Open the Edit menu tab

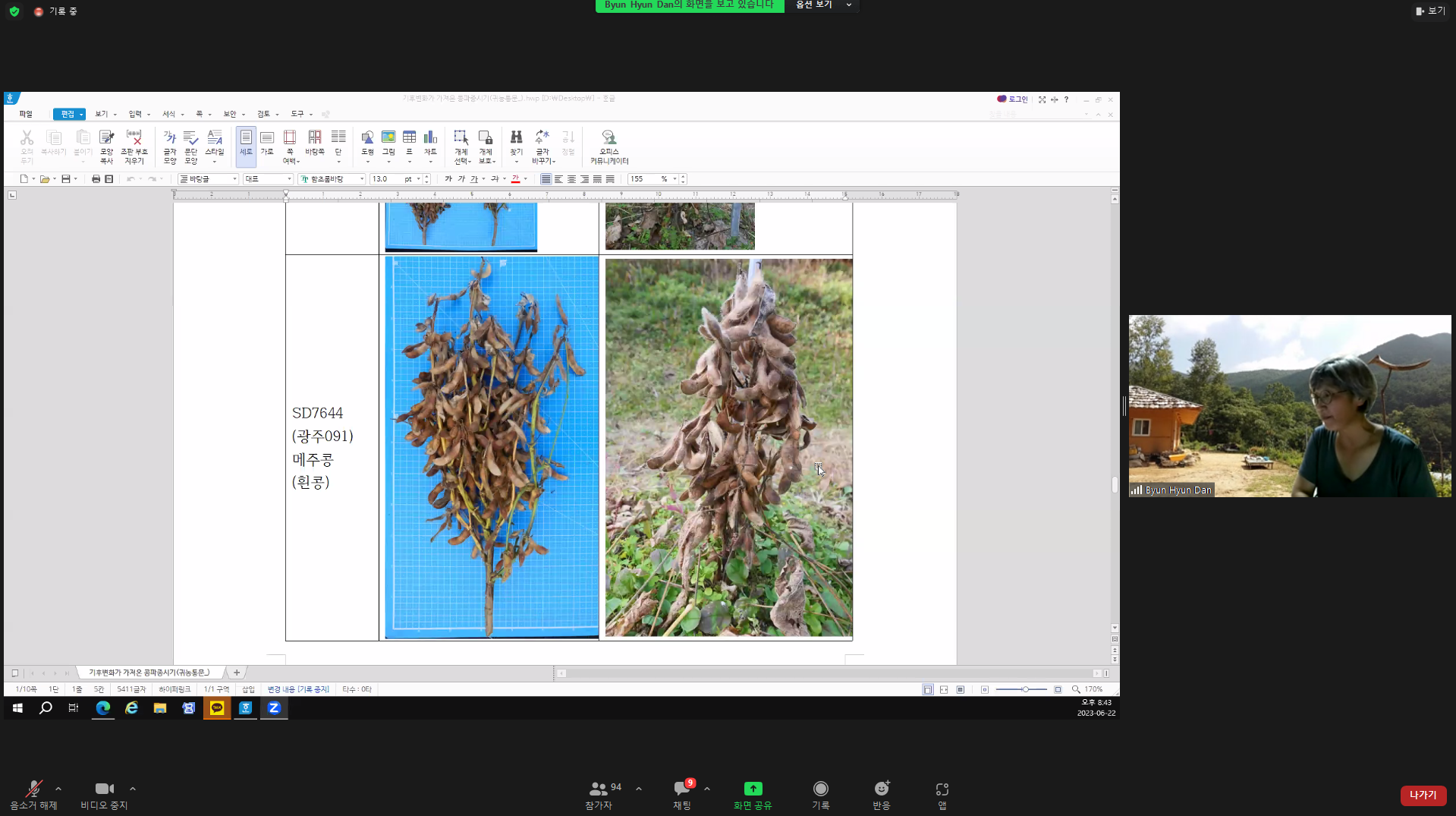click(69, 114)
